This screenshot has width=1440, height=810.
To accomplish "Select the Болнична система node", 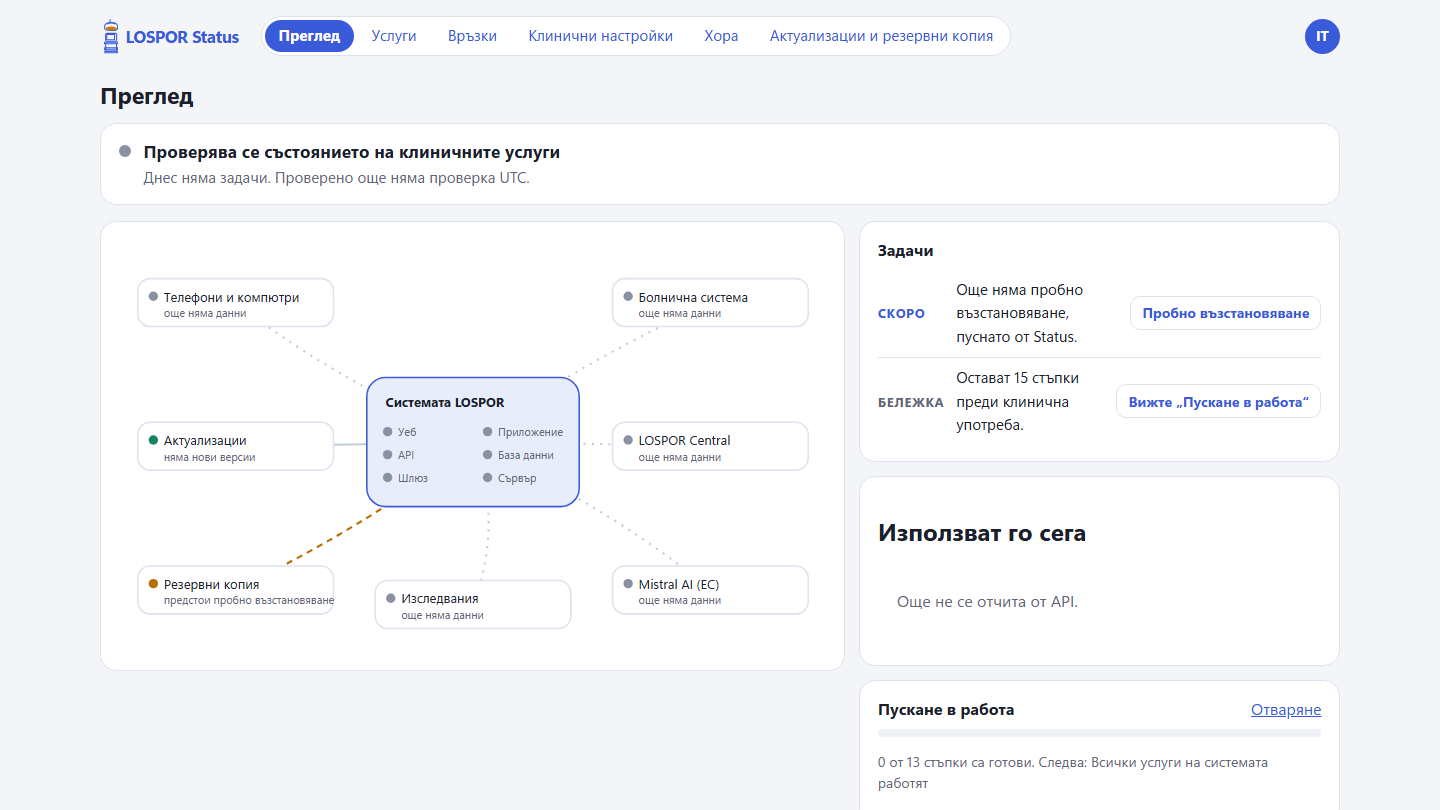I will (x=710, y=303).
